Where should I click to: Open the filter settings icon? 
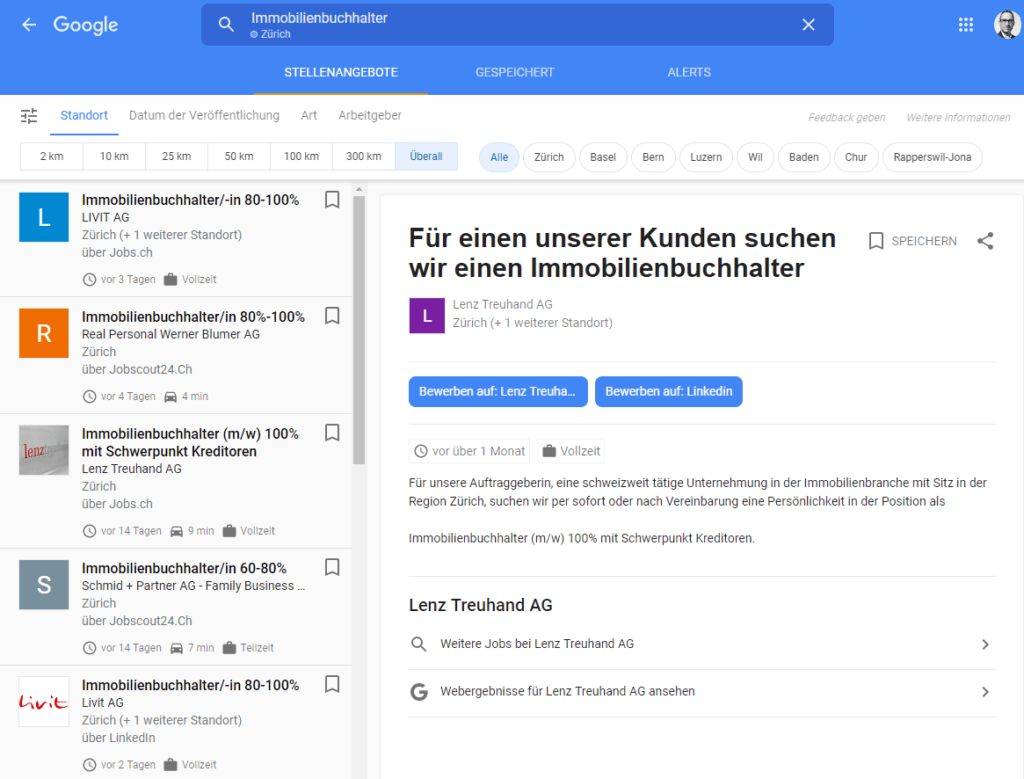click(29, 116)
